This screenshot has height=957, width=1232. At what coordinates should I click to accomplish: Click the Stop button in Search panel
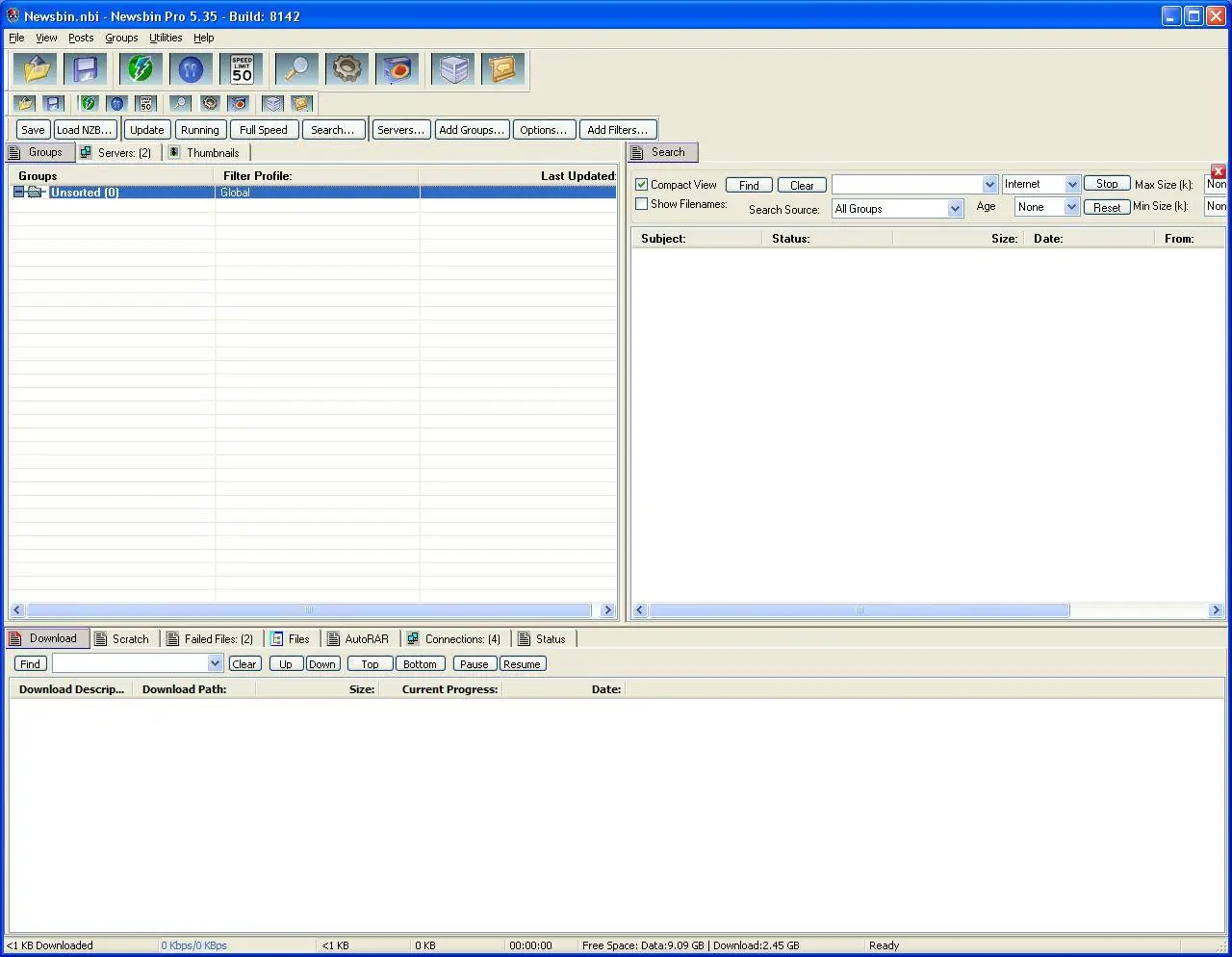pos(1107,184)
